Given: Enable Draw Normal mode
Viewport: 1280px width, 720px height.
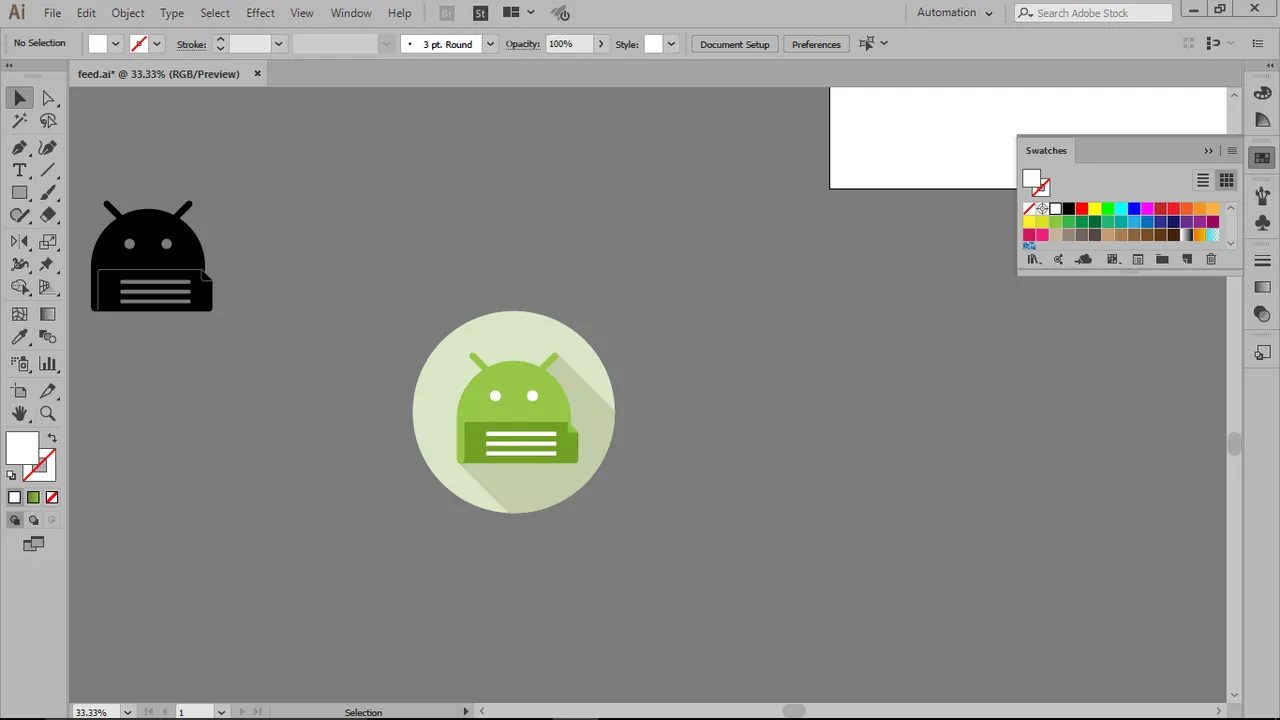Looking at the screenshot, I should click(x=14, y=520).
